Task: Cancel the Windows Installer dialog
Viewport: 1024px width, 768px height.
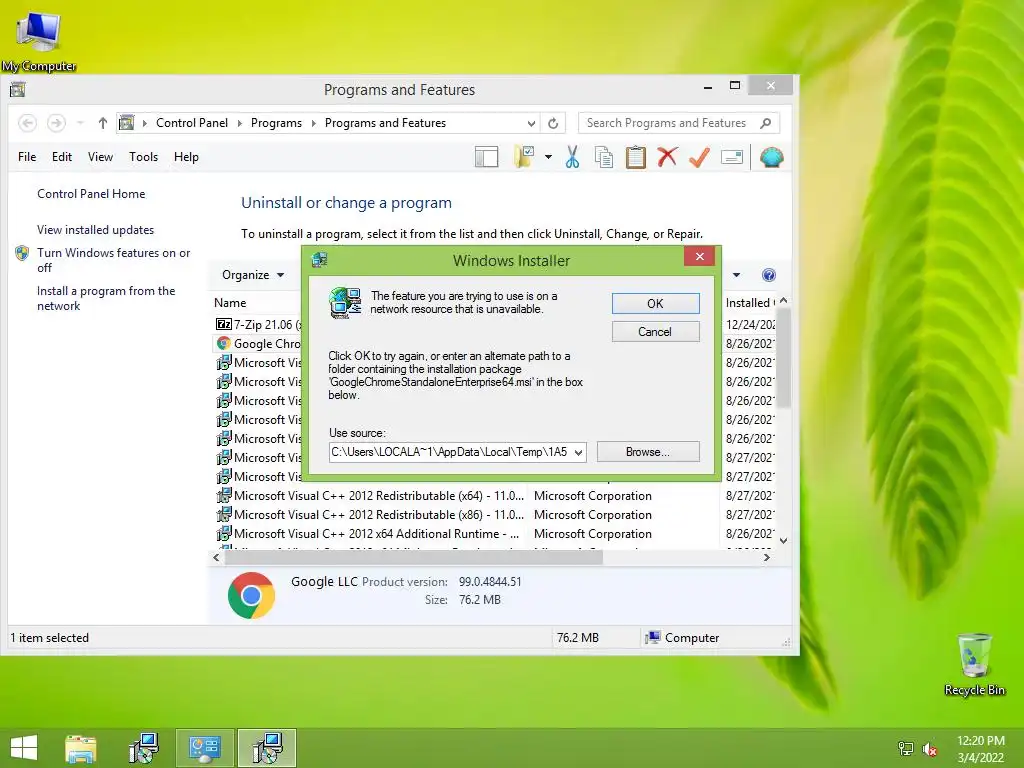Action: [x=655, y=332]
